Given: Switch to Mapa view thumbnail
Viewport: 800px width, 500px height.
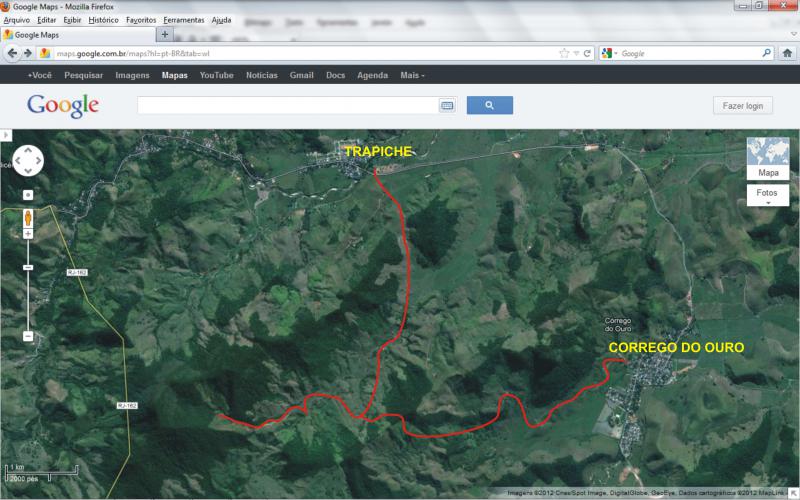Looking at the screenshot, I should (x=768, y=158).
